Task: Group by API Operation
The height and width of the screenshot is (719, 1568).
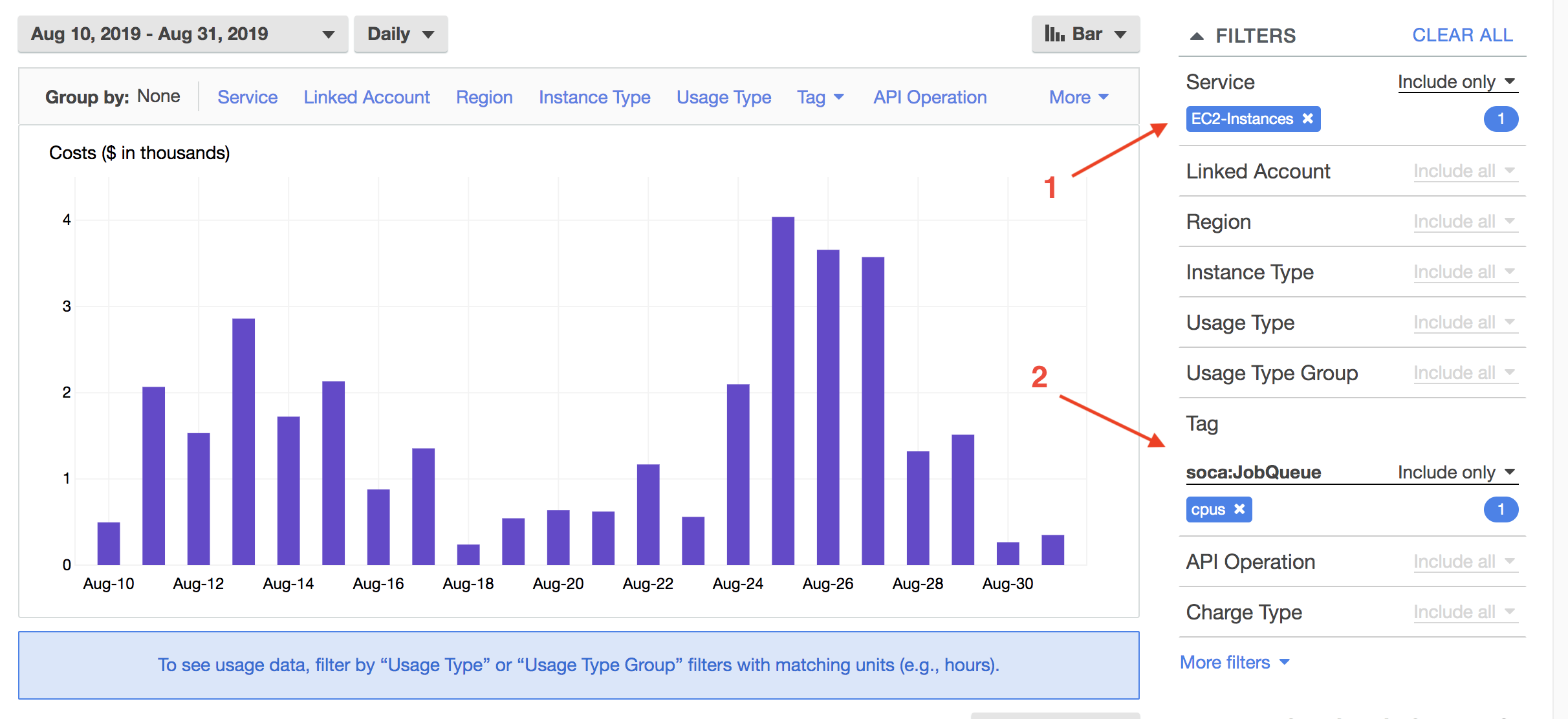Action: [x=930, y=97]
